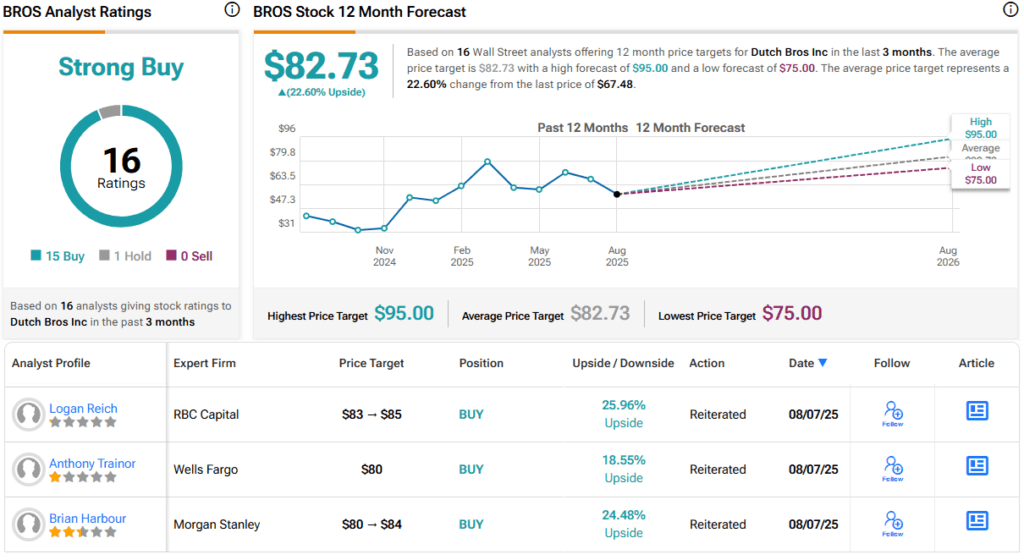
Task: Click the 16 Ratings donut chart
Action: click(x=121, y=166)
